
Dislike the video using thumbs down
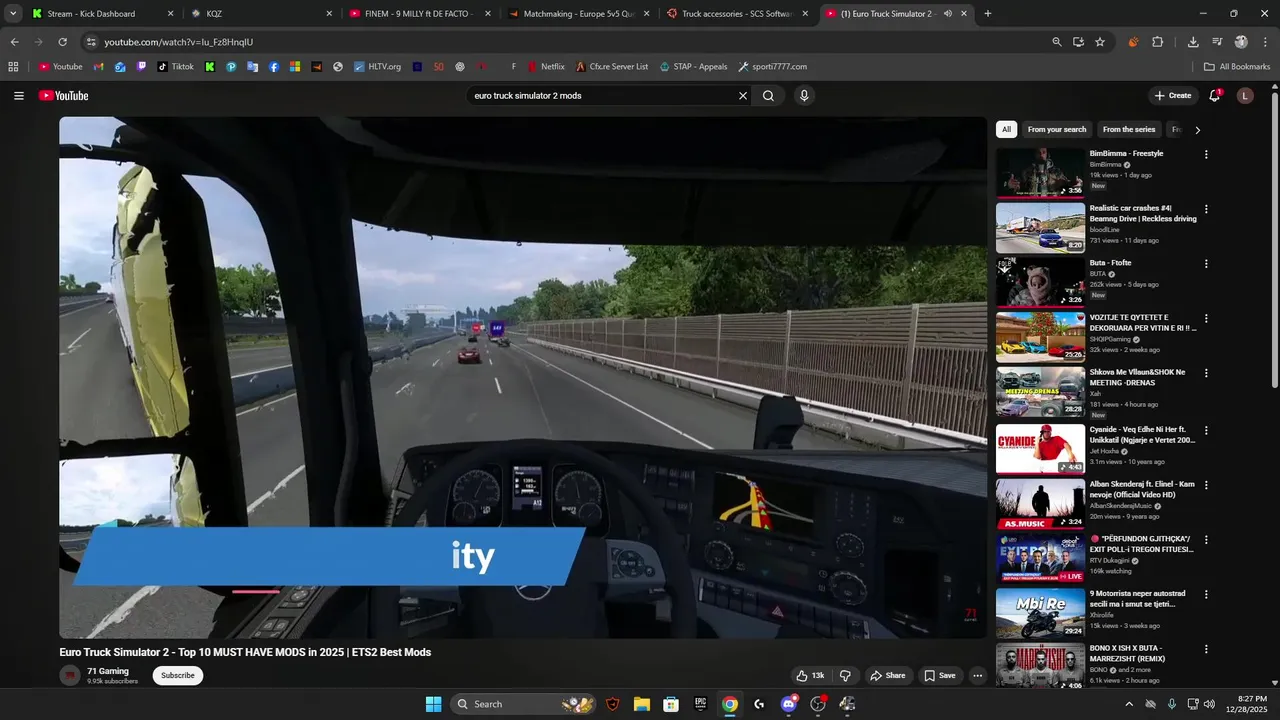845,675
